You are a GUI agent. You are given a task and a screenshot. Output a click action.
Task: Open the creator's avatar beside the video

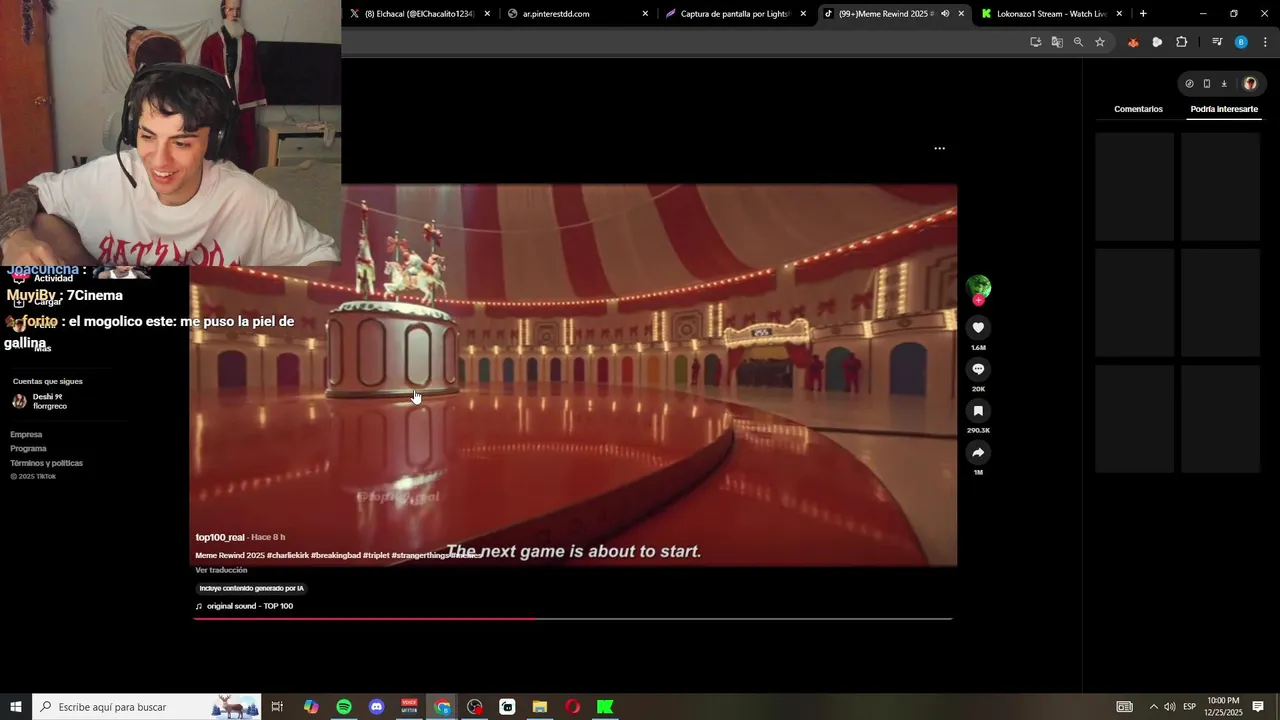tap(978, 287)
